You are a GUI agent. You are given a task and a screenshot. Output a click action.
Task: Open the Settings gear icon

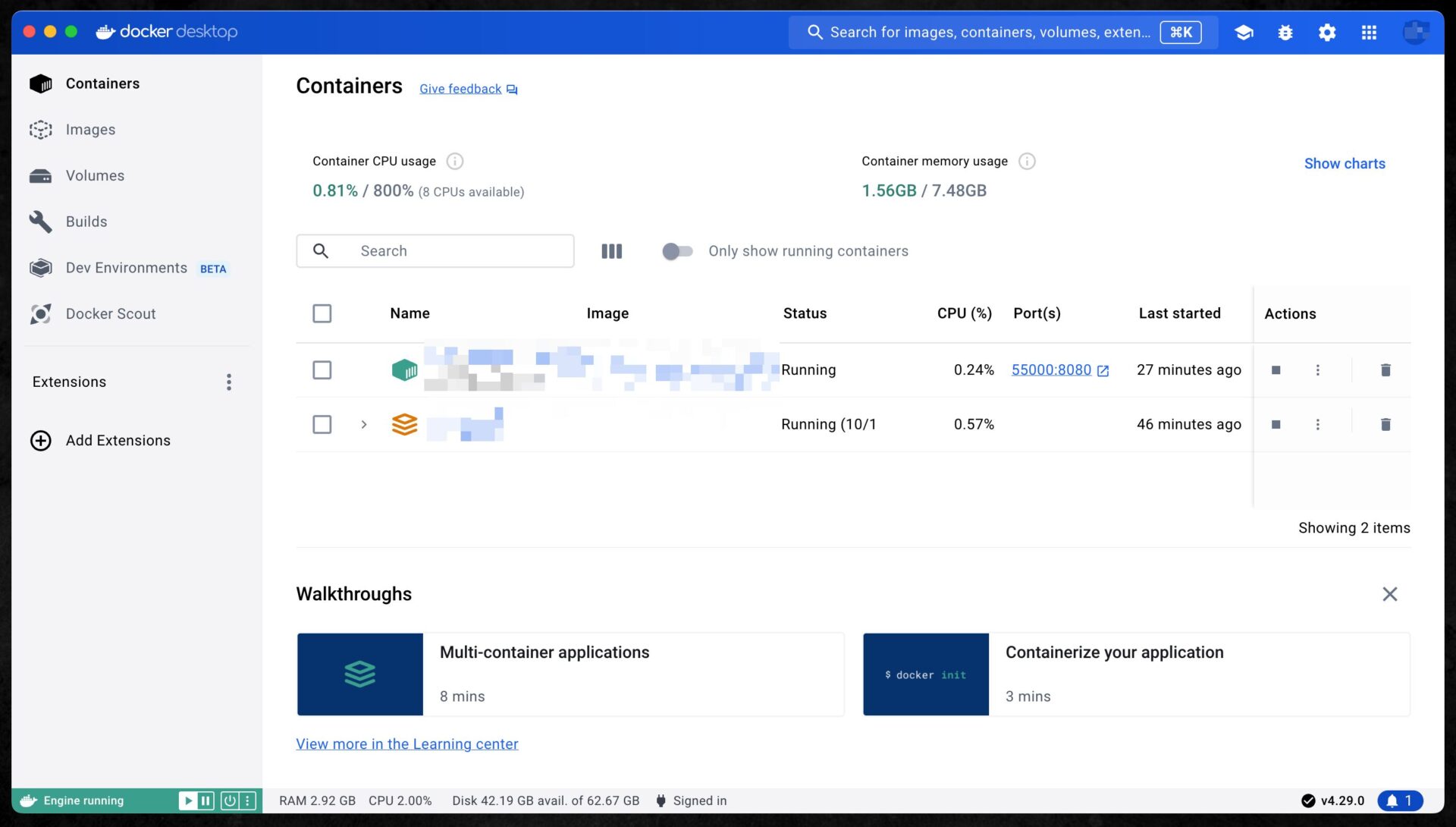(x=1327, y=33)
